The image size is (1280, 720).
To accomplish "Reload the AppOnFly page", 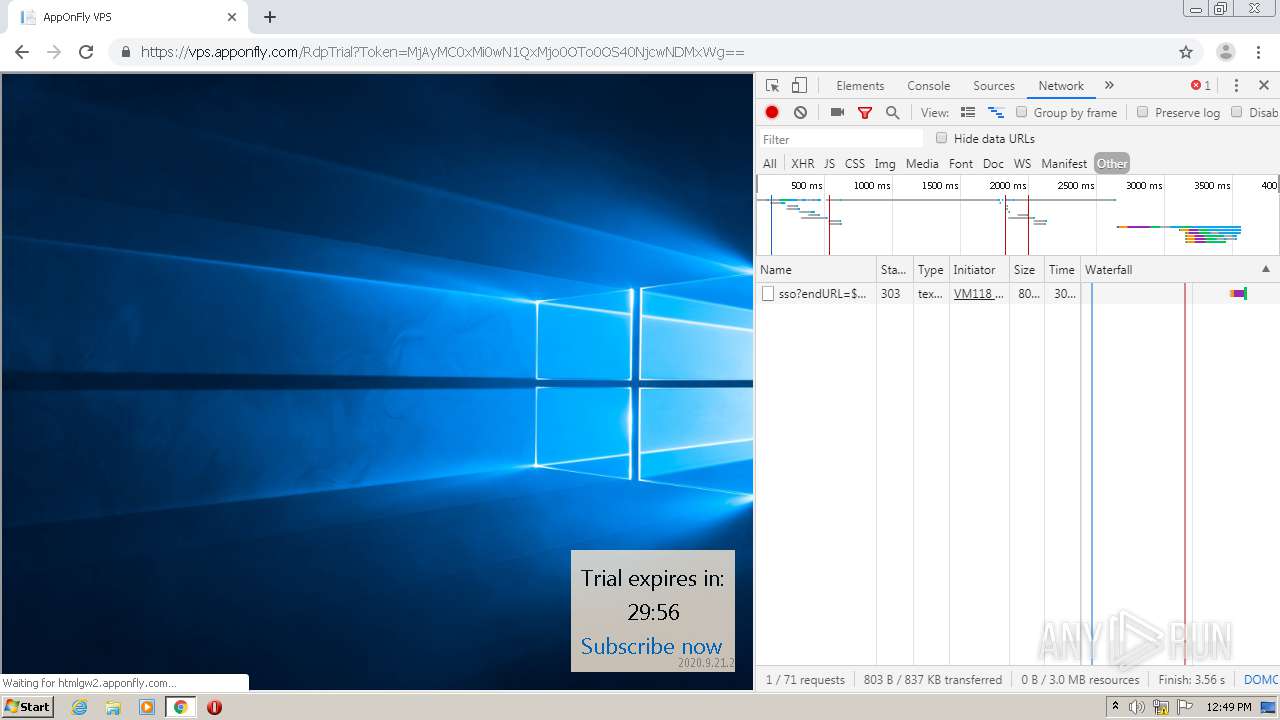I will [86, 52].
